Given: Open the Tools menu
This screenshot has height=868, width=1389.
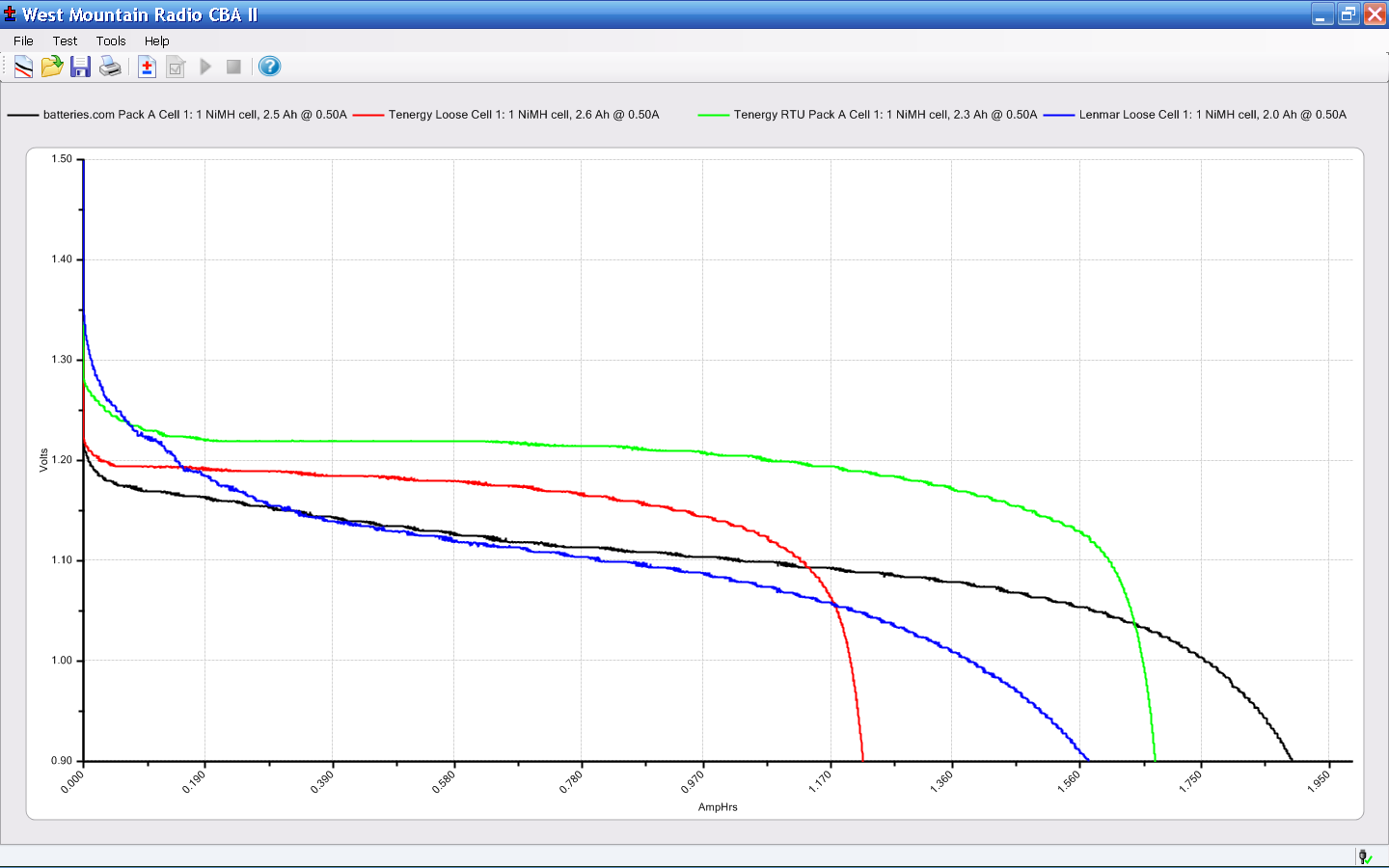Looking at the screenshot, I should coord(111,41).
